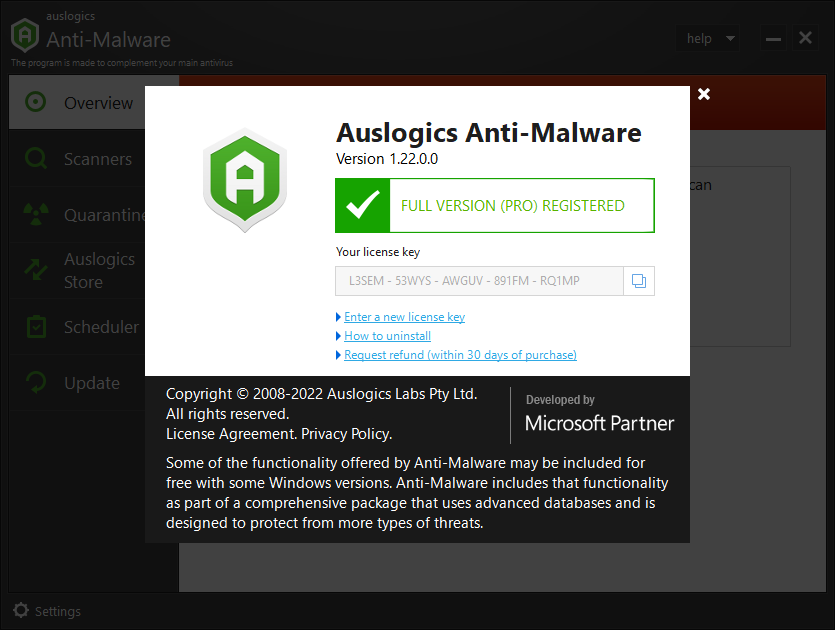Image resolution: width=835 pixels, height=630 pixels.
Task: Open the help dropdown menu
Action: tap(707, 38)
